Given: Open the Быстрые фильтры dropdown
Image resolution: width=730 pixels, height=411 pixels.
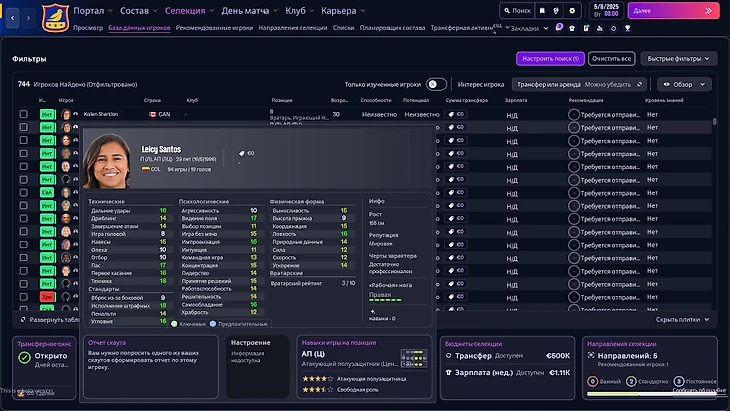Looking at the screenshot, I should 678,59.
